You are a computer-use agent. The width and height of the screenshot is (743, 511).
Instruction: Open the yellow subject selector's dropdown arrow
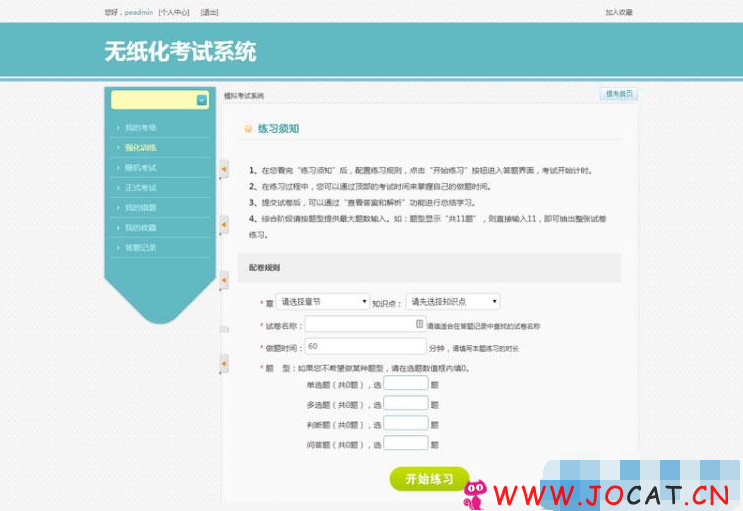201,100
